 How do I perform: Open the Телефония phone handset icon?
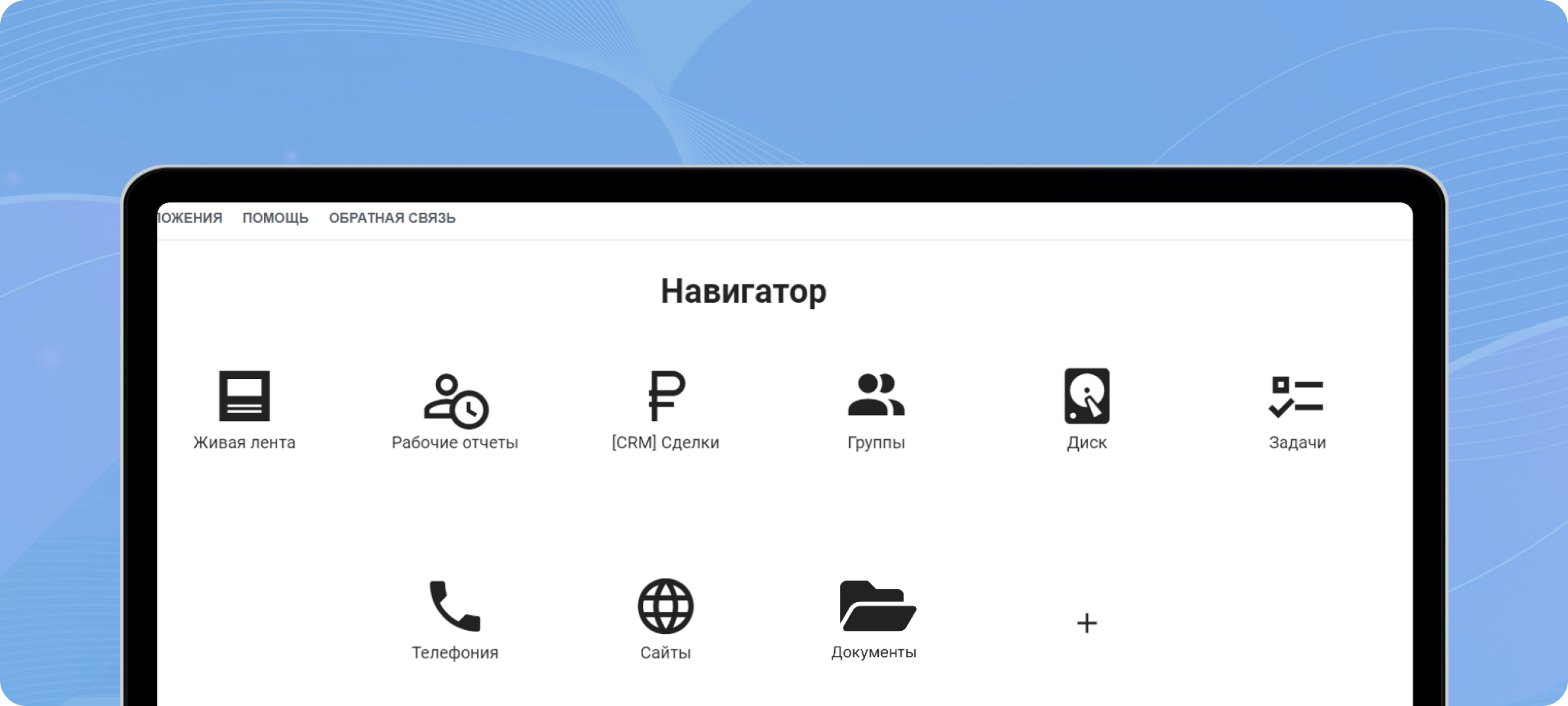click(x=455, y=606)
